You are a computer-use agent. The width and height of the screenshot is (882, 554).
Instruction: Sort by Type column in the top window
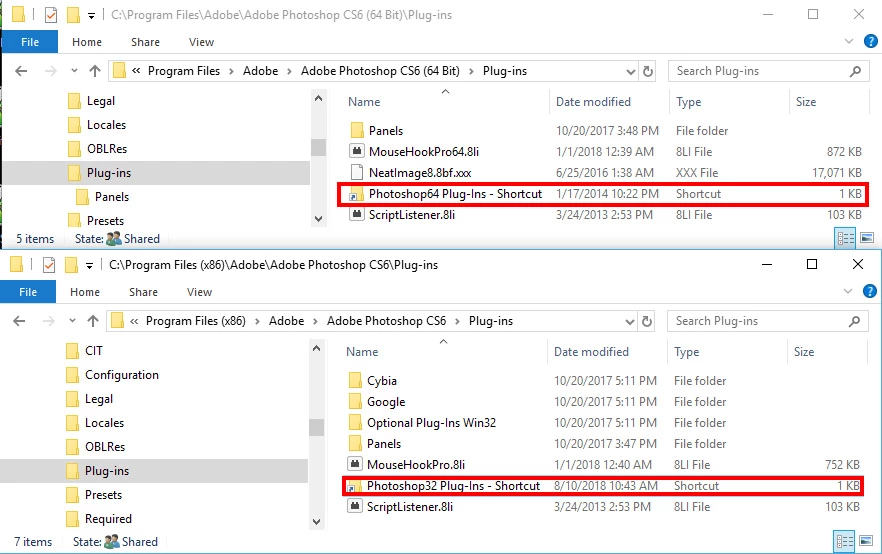click(688, 102)
